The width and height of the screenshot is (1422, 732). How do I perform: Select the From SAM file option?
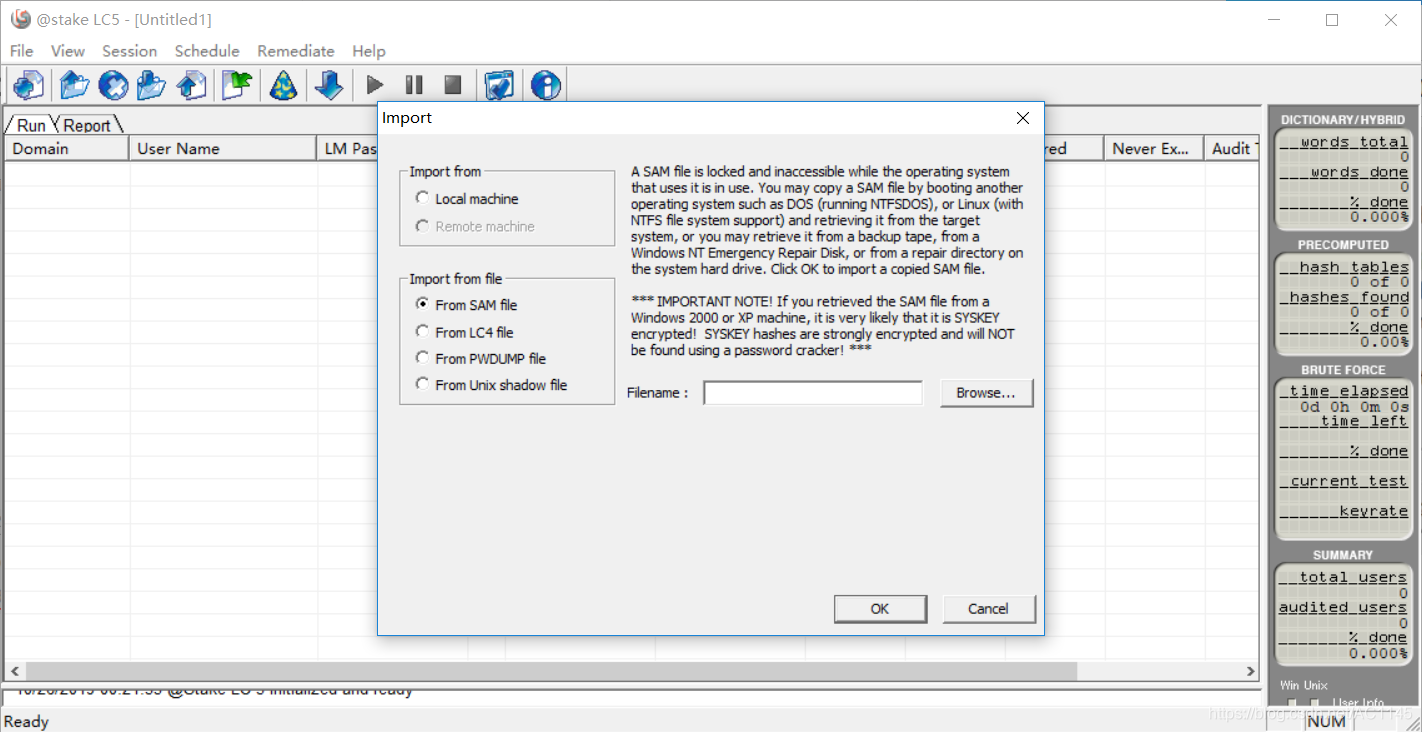422,304
